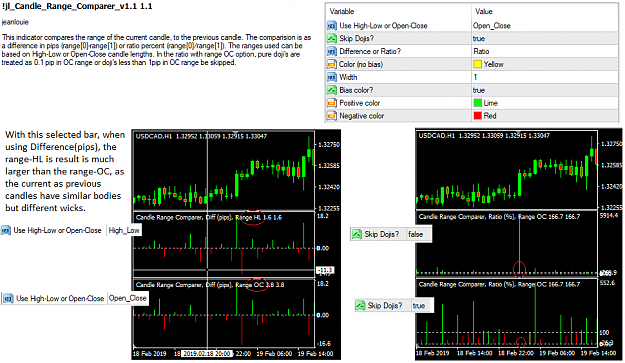Image resolution: width=625 pixels, height=363 pixels.
Task: Click the boolean icon next to Skip Dojis? in the table
Action: coord(332,39)
